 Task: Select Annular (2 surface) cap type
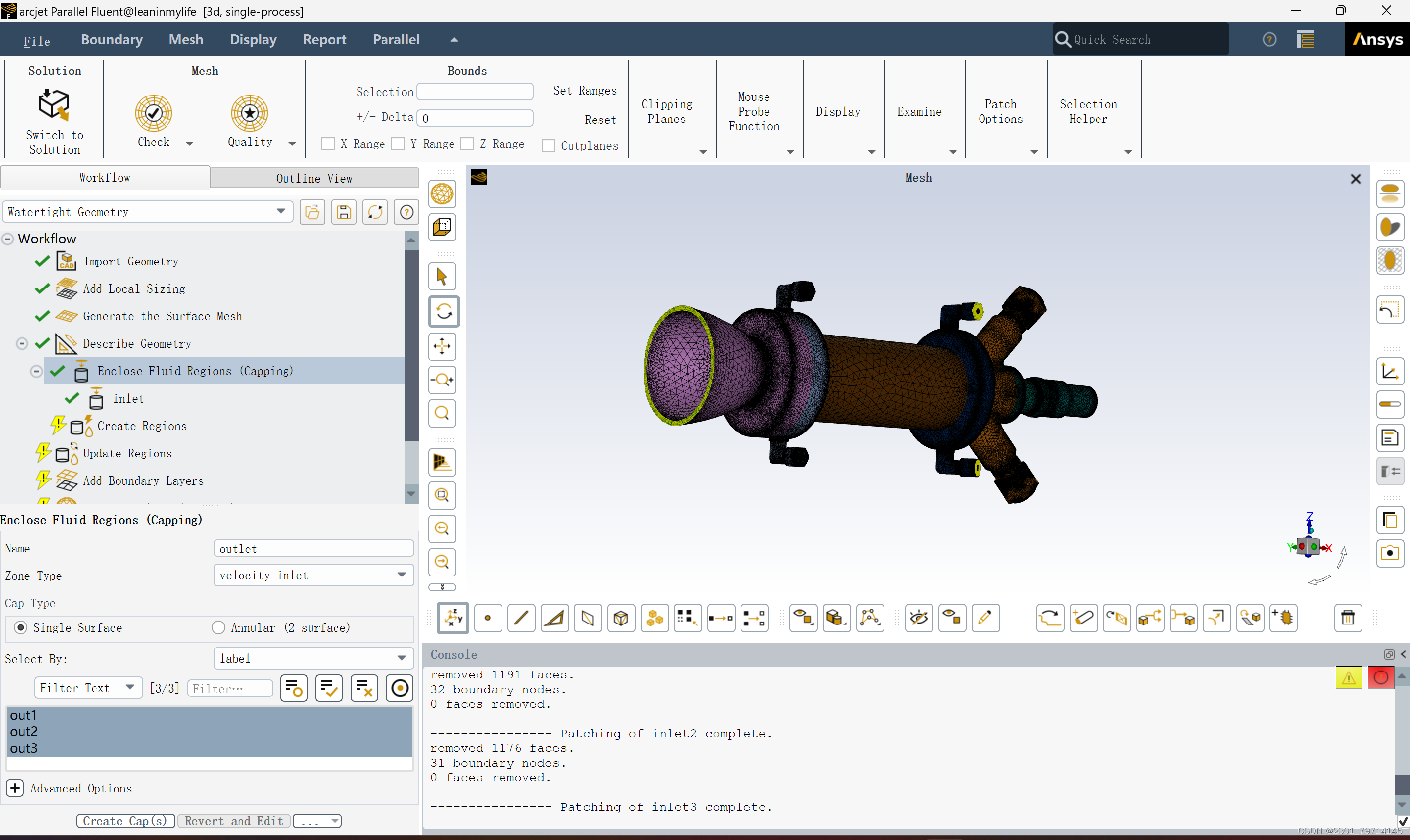(218, 628)
